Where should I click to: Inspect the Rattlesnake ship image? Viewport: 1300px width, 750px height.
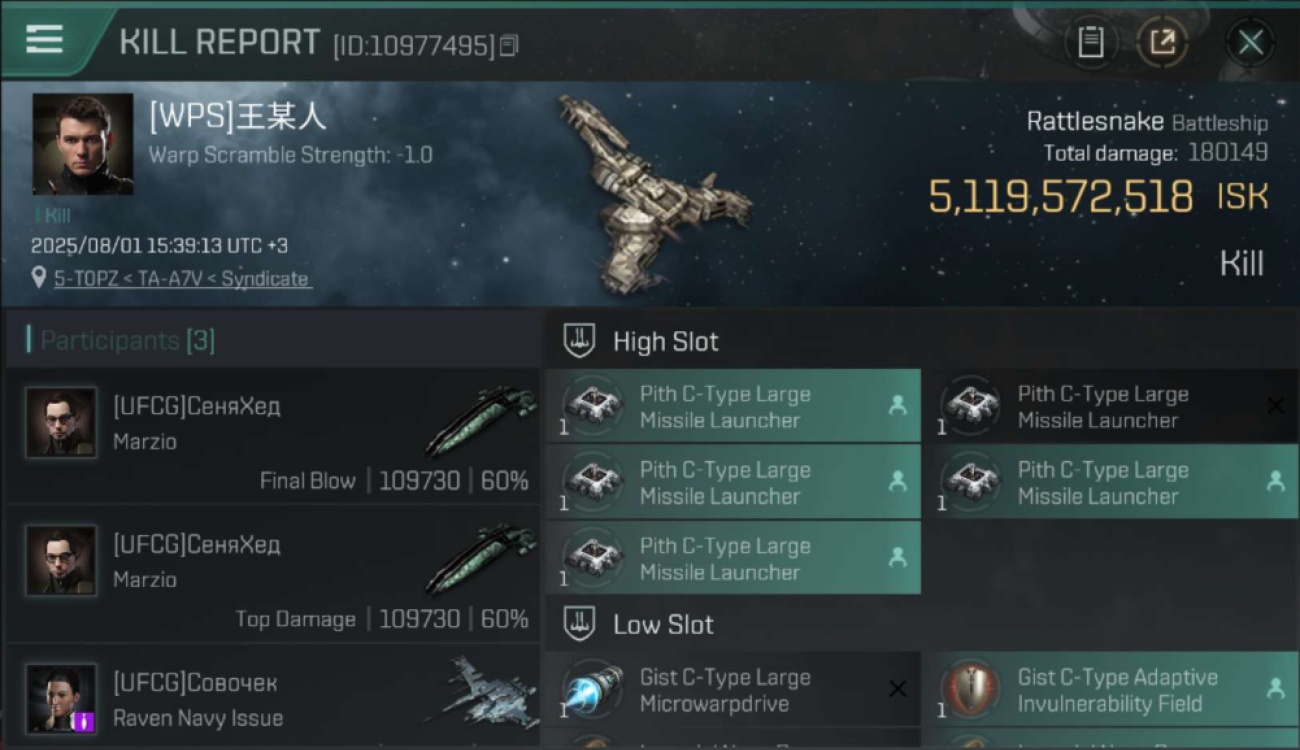click(x=655, y=190)
